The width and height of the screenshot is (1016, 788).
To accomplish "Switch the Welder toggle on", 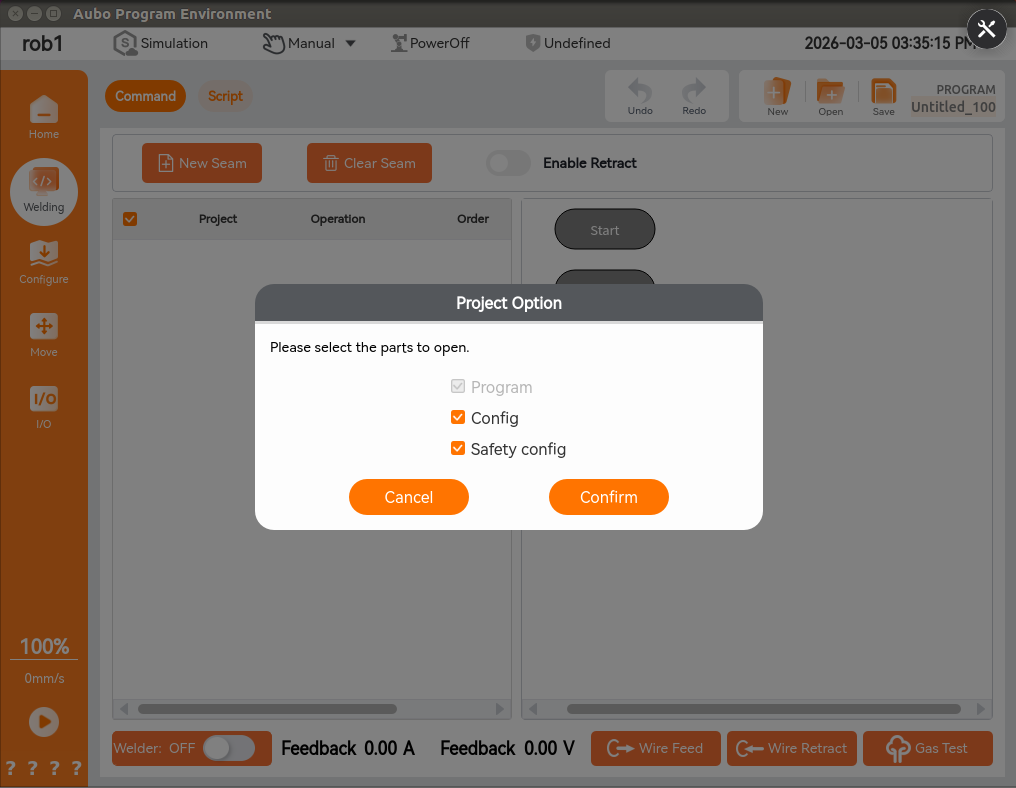I will coord(229,748).
